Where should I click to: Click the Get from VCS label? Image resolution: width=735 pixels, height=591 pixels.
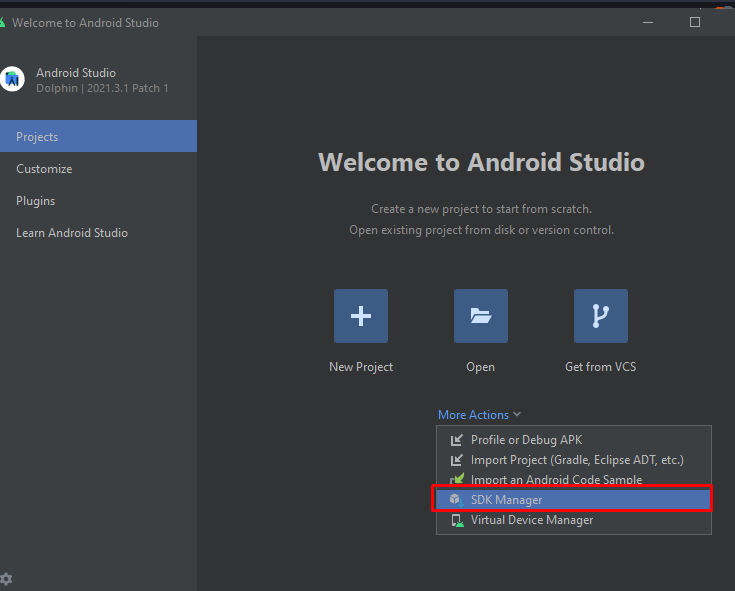click(600, 367)
